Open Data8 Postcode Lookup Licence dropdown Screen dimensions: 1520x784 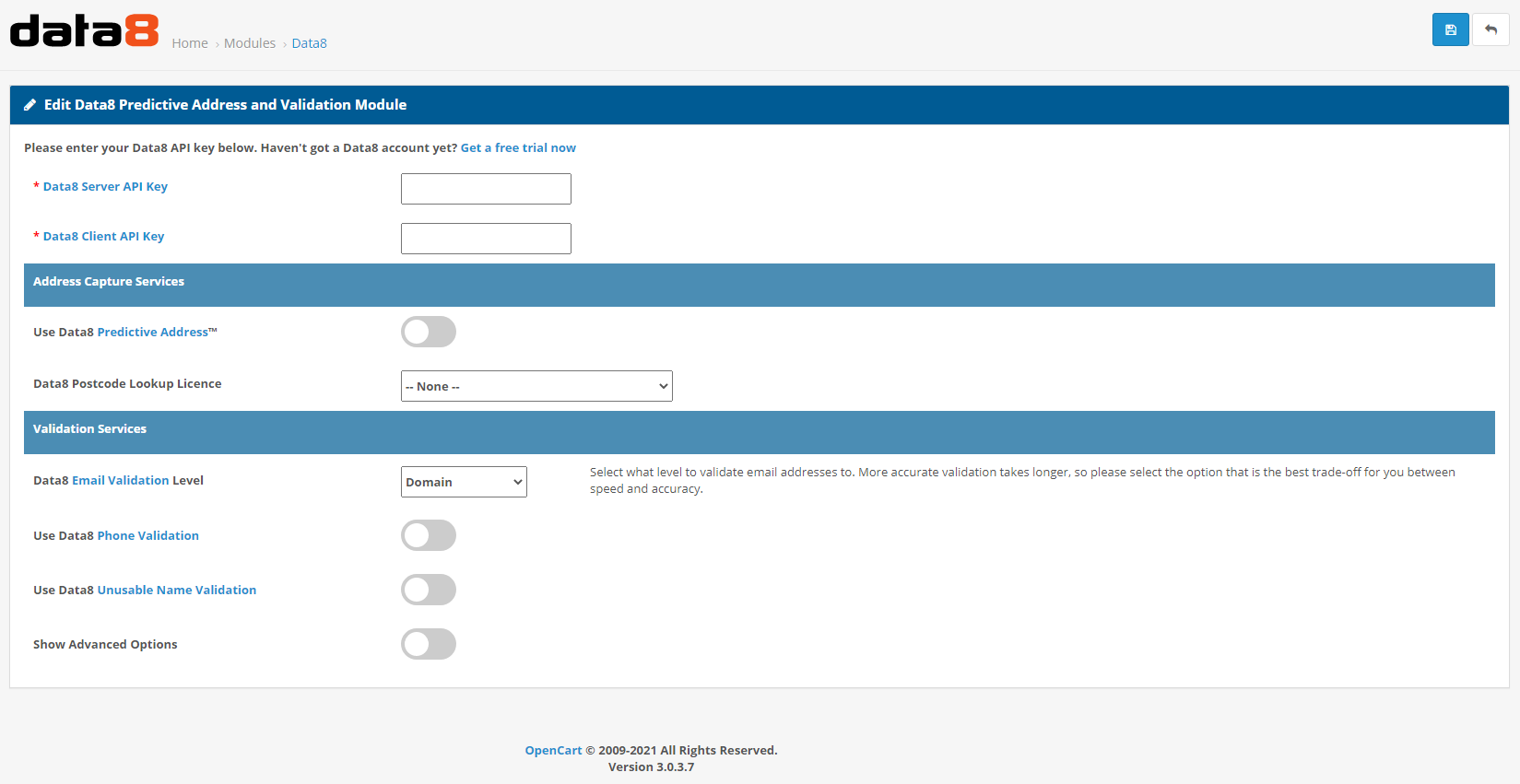pos(536,386)
